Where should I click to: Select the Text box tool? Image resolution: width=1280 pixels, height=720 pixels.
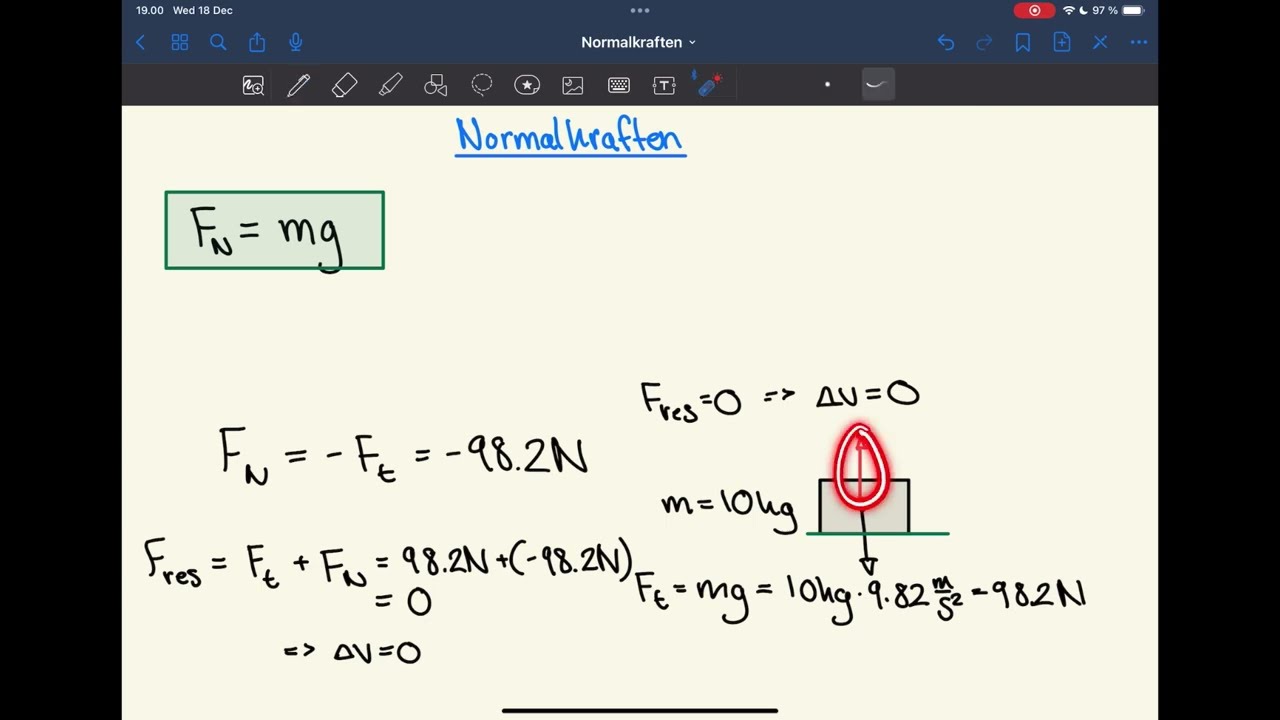[x=664, y=86]
